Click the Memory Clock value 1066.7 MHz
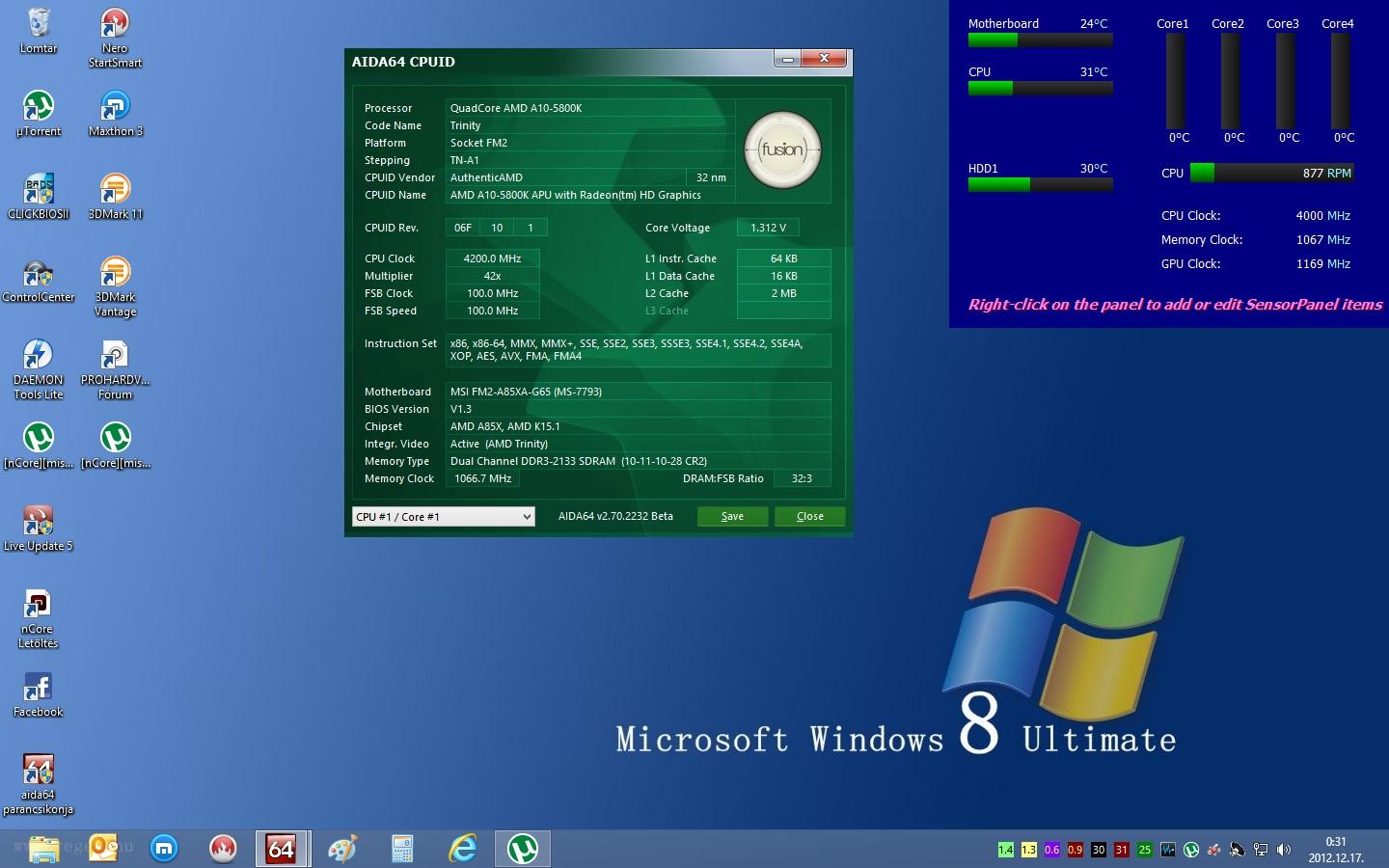1389x868 pixels. pyautogui.click(x=483, y=478)
